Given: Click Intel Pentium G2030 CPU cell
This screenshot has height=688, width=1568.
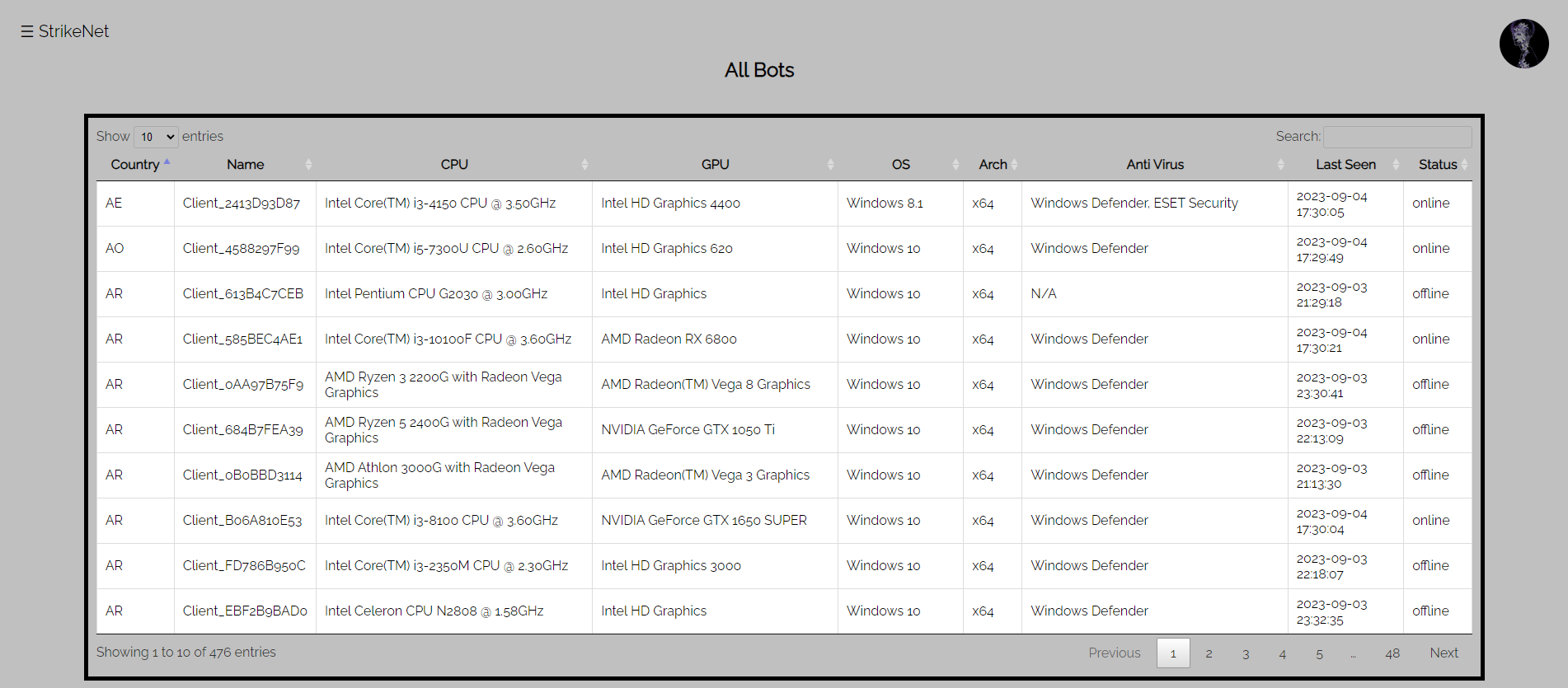Looking at the screenshot, I should (454, 294).
